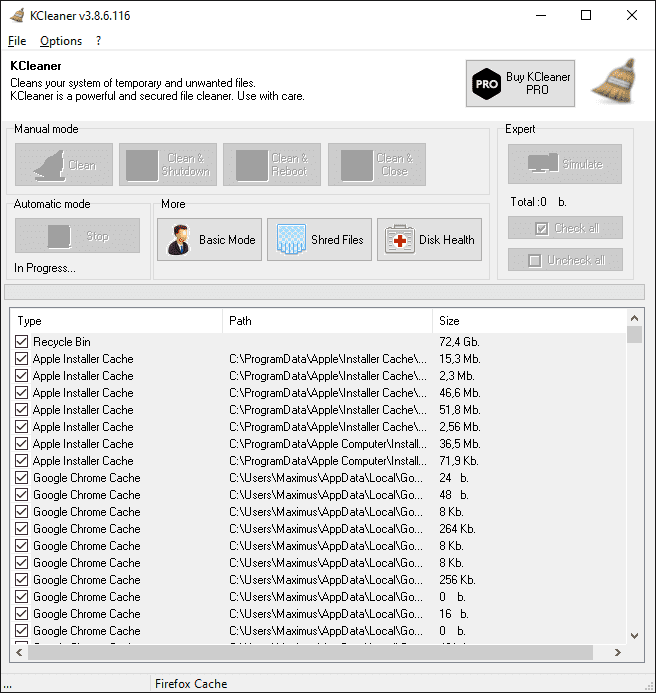Image resolution: width=656 pixels, height=693 pixels.
Task: Click the horizontal scroll right arrow
Action: pyautogui.click(x=618, y=652)
